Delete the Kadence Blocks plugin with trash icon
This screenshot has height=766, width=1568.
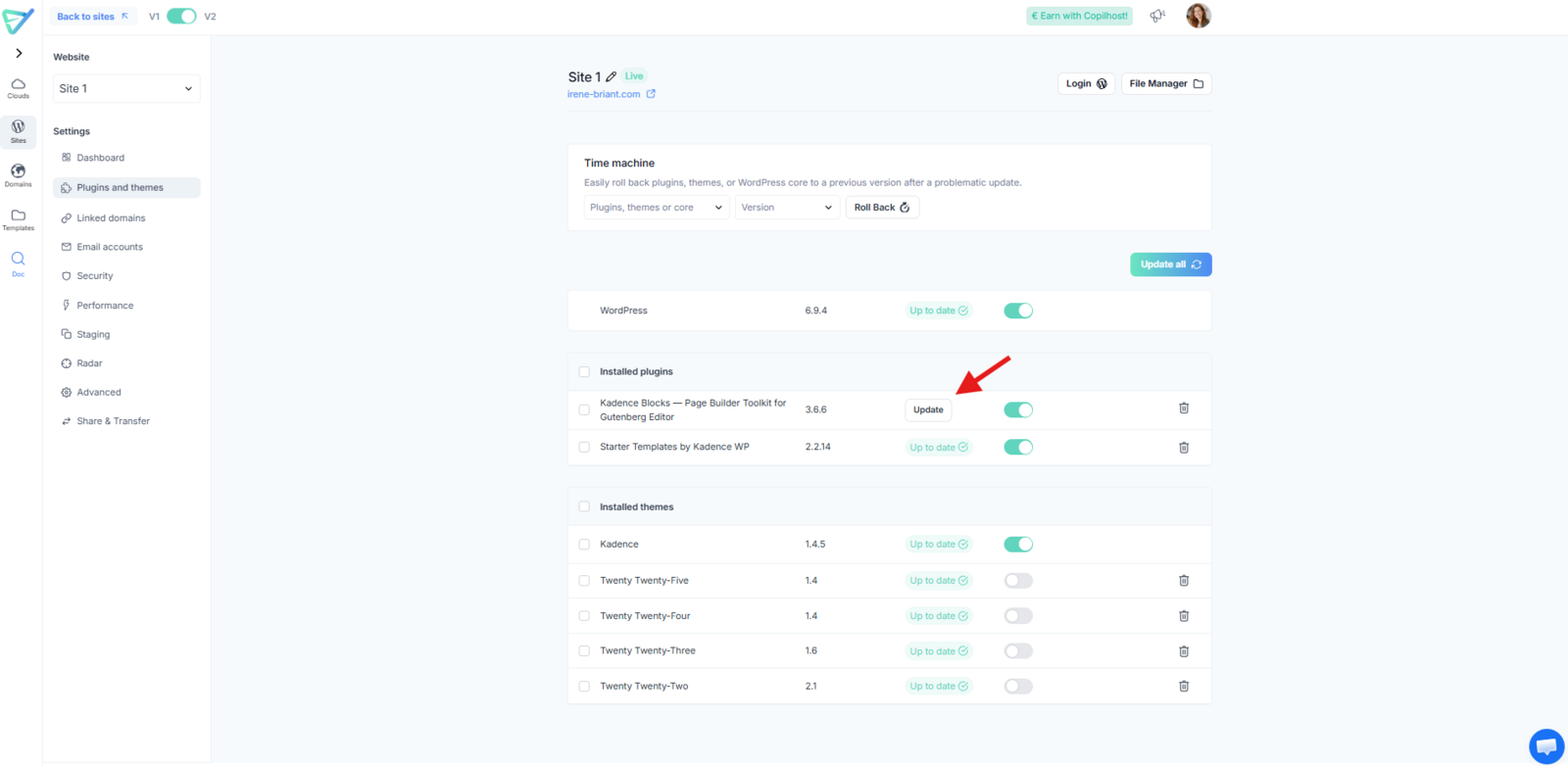1184,408
